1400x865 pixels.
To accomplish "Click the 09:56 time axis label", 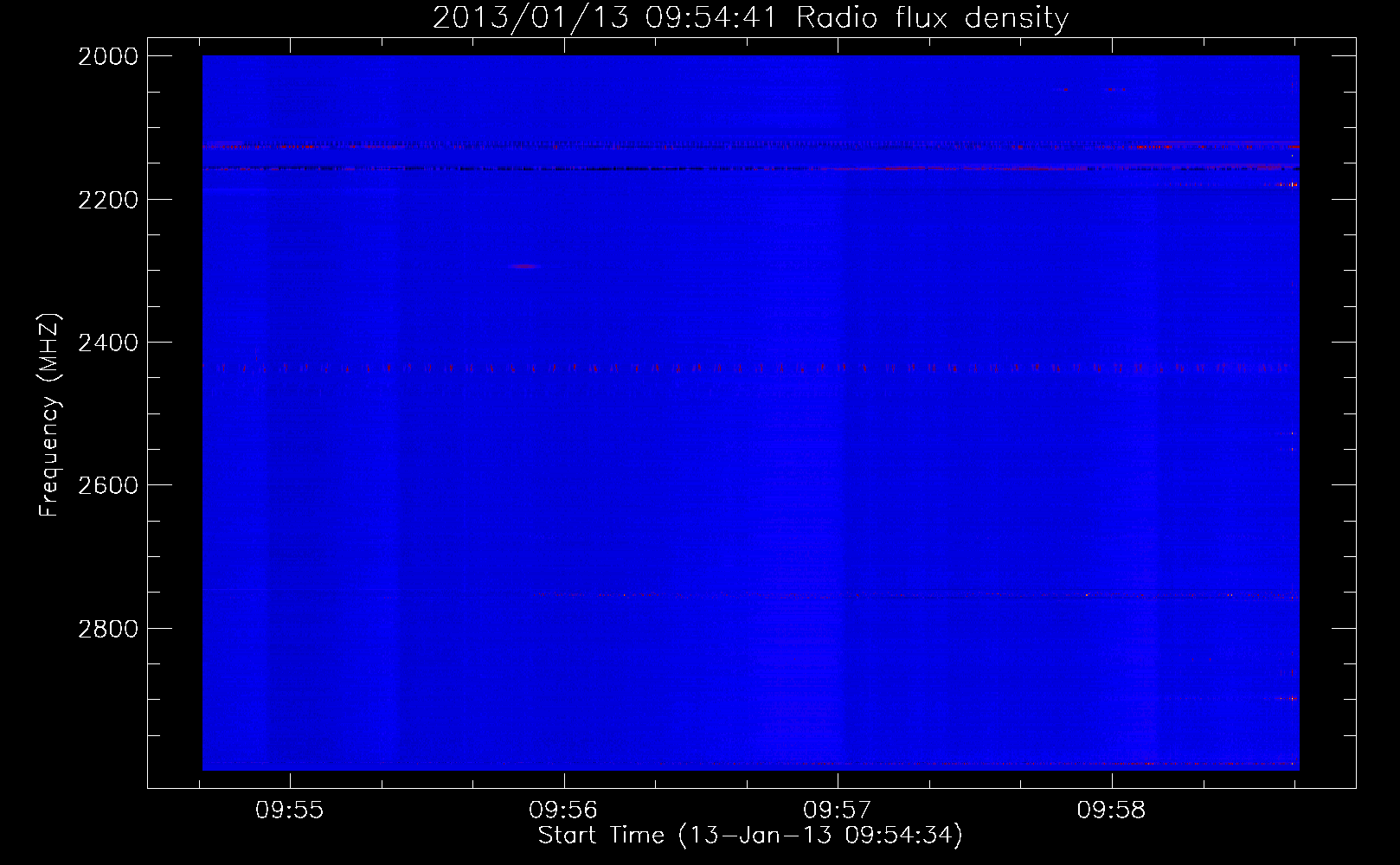I will point(563,810).
